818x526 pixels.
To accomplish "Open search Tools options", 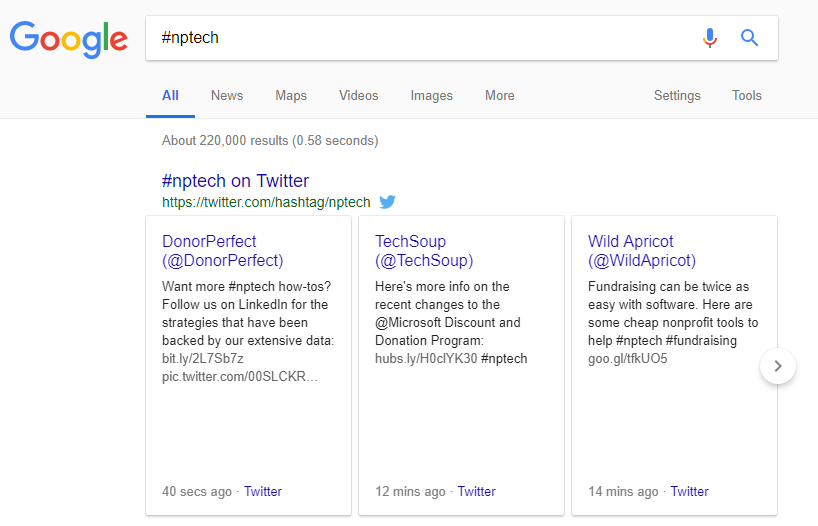I will [747, 95].
